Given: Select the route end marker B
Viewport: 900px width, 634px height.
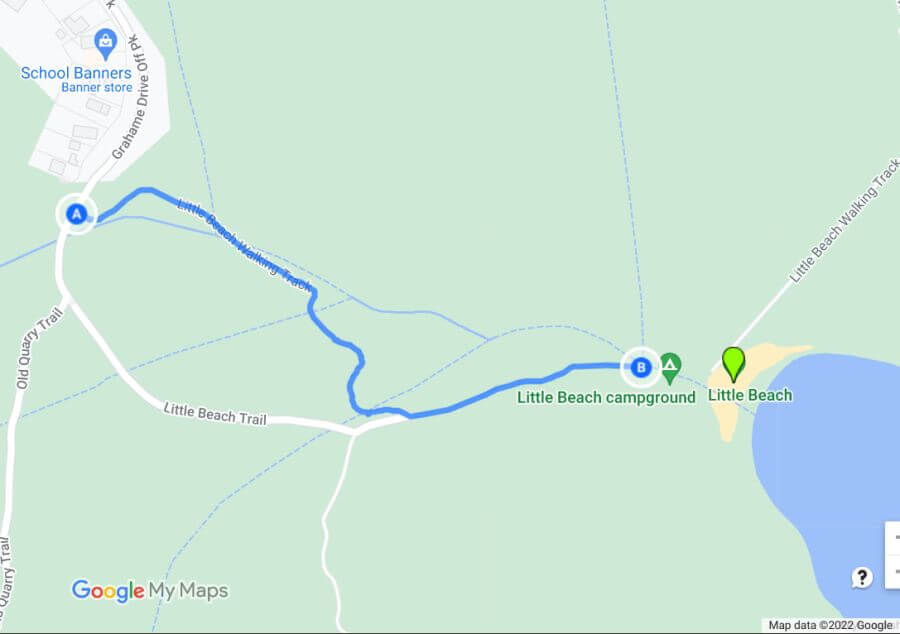Looking at the screenshot, I should (641, 367).
